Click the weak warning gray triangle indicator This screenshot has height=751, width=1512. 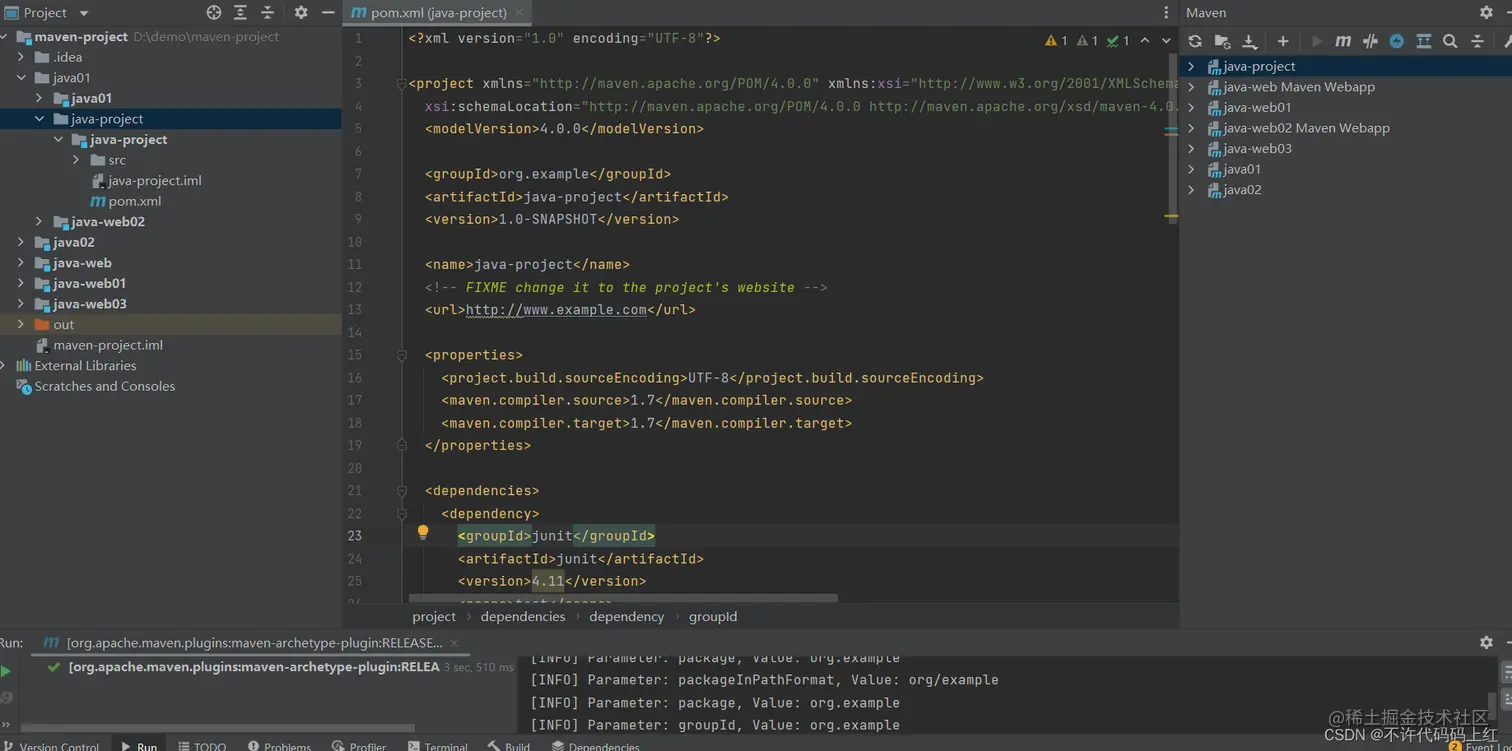click(x=1087, y=41)
